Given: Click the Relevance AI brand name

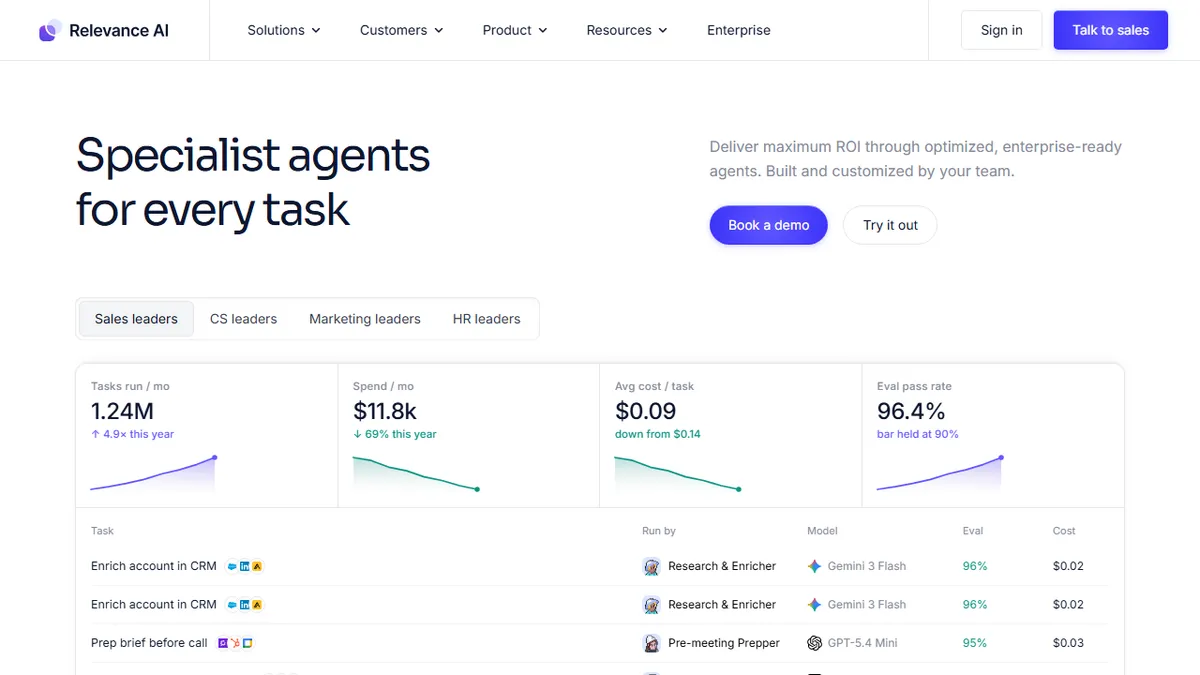Looking at the screenshot, I should 119,30.
